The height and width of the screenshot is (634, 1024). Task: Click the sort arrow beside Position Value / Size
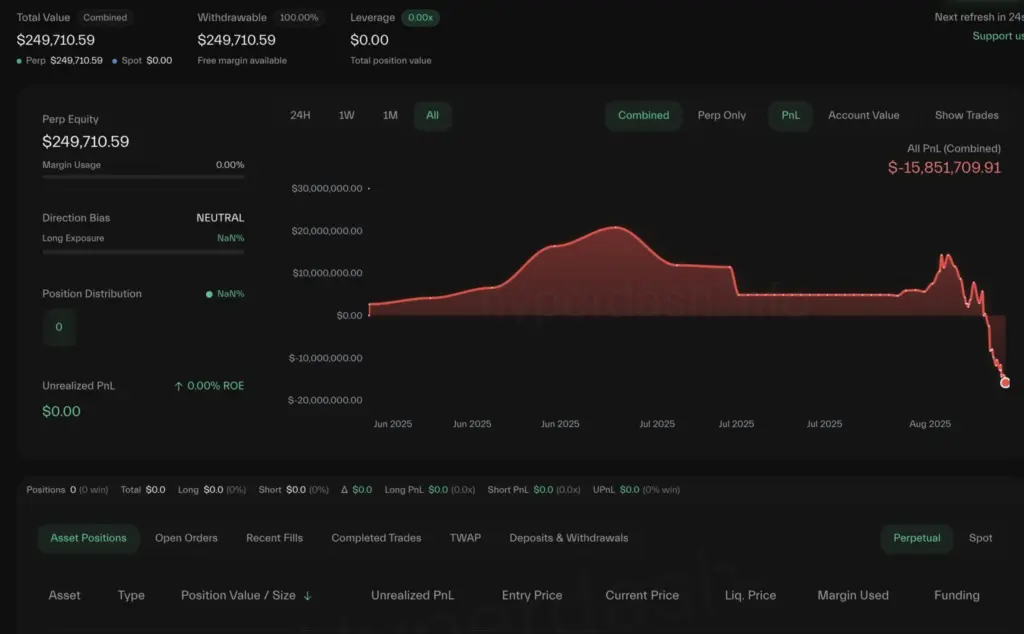coord(308,596)
